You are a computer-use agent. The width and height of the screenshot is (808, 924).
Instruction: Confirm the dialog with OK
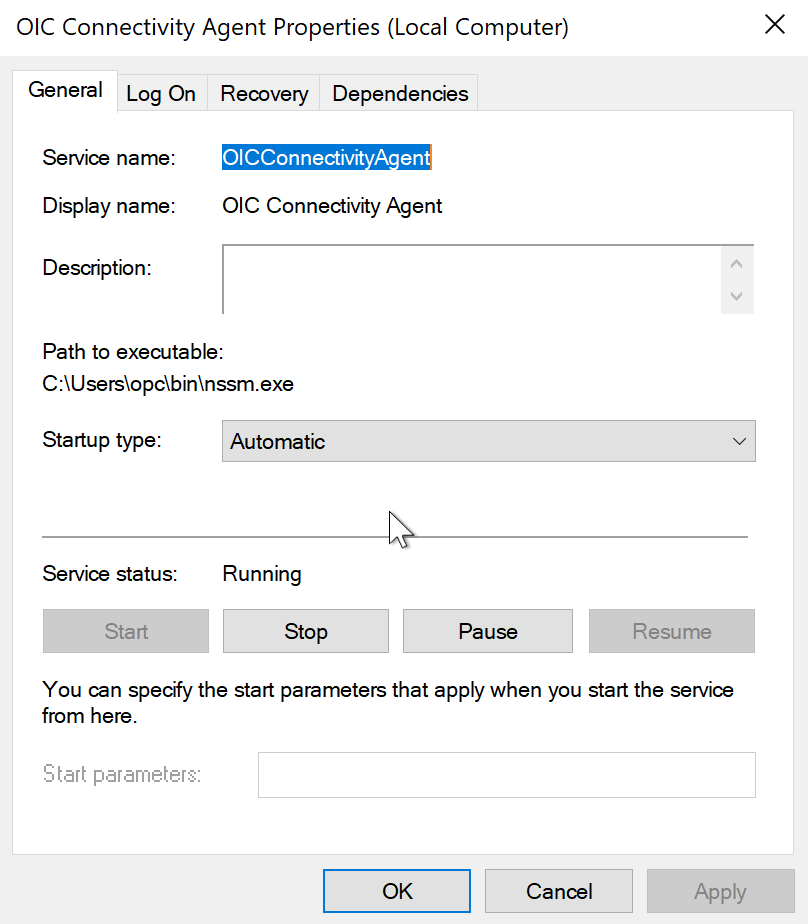click(397, 891)
